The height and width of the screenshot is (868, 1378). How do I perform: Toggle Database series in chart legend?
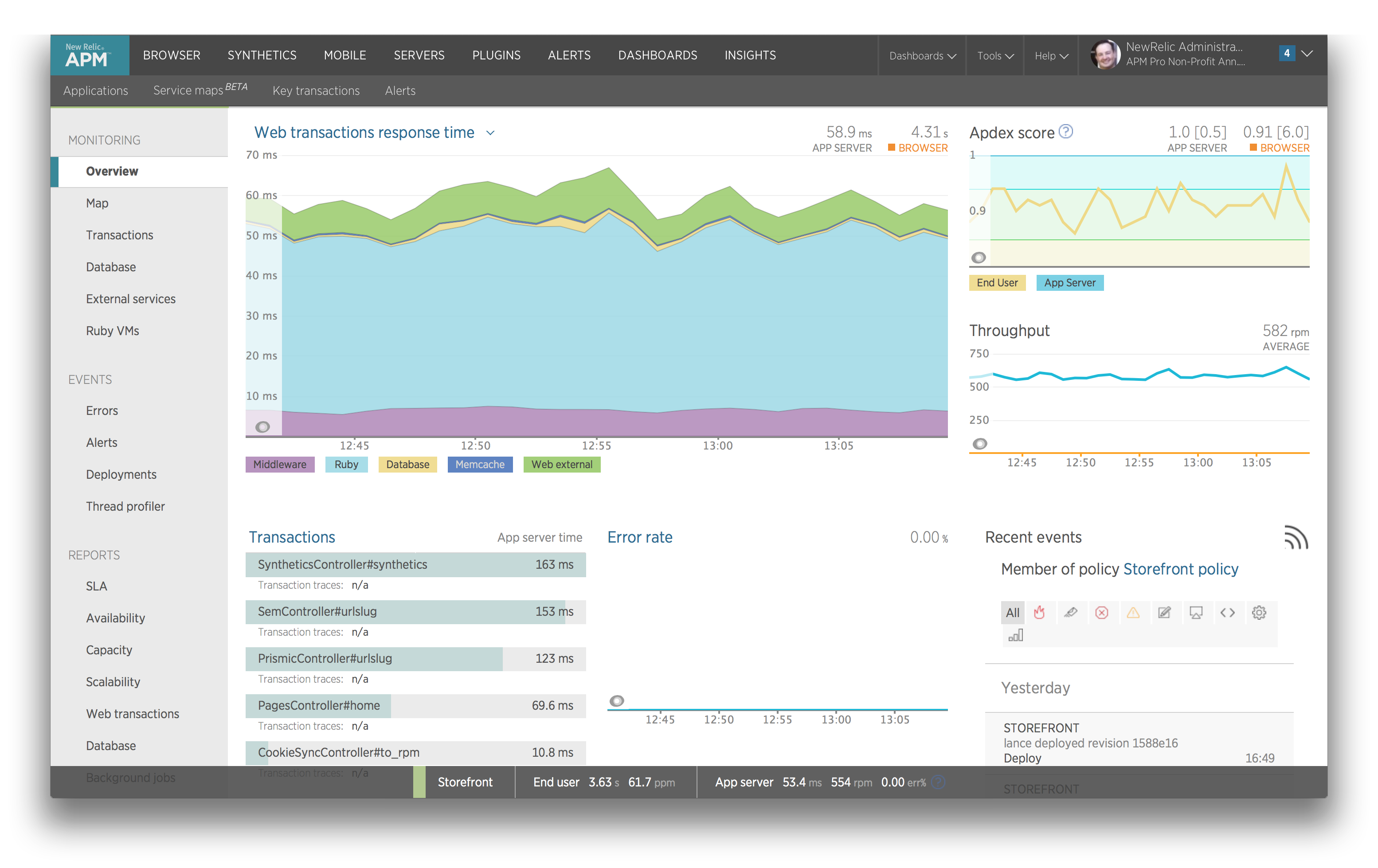coord(407,464)
